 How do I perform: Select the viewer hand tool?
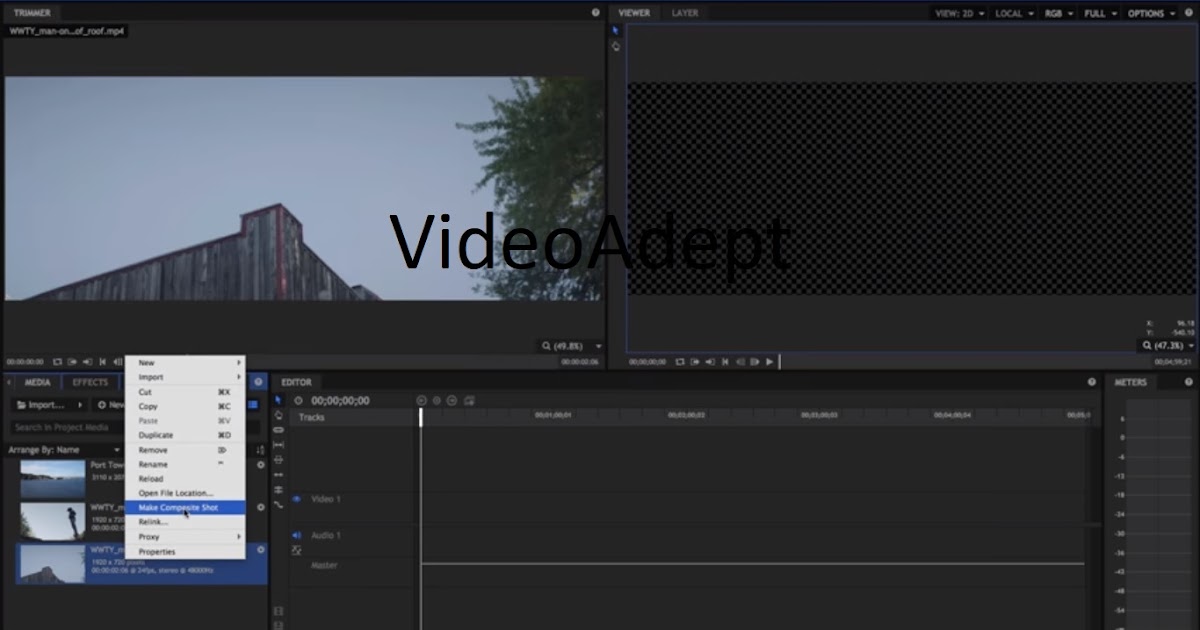tap(615, 46)
